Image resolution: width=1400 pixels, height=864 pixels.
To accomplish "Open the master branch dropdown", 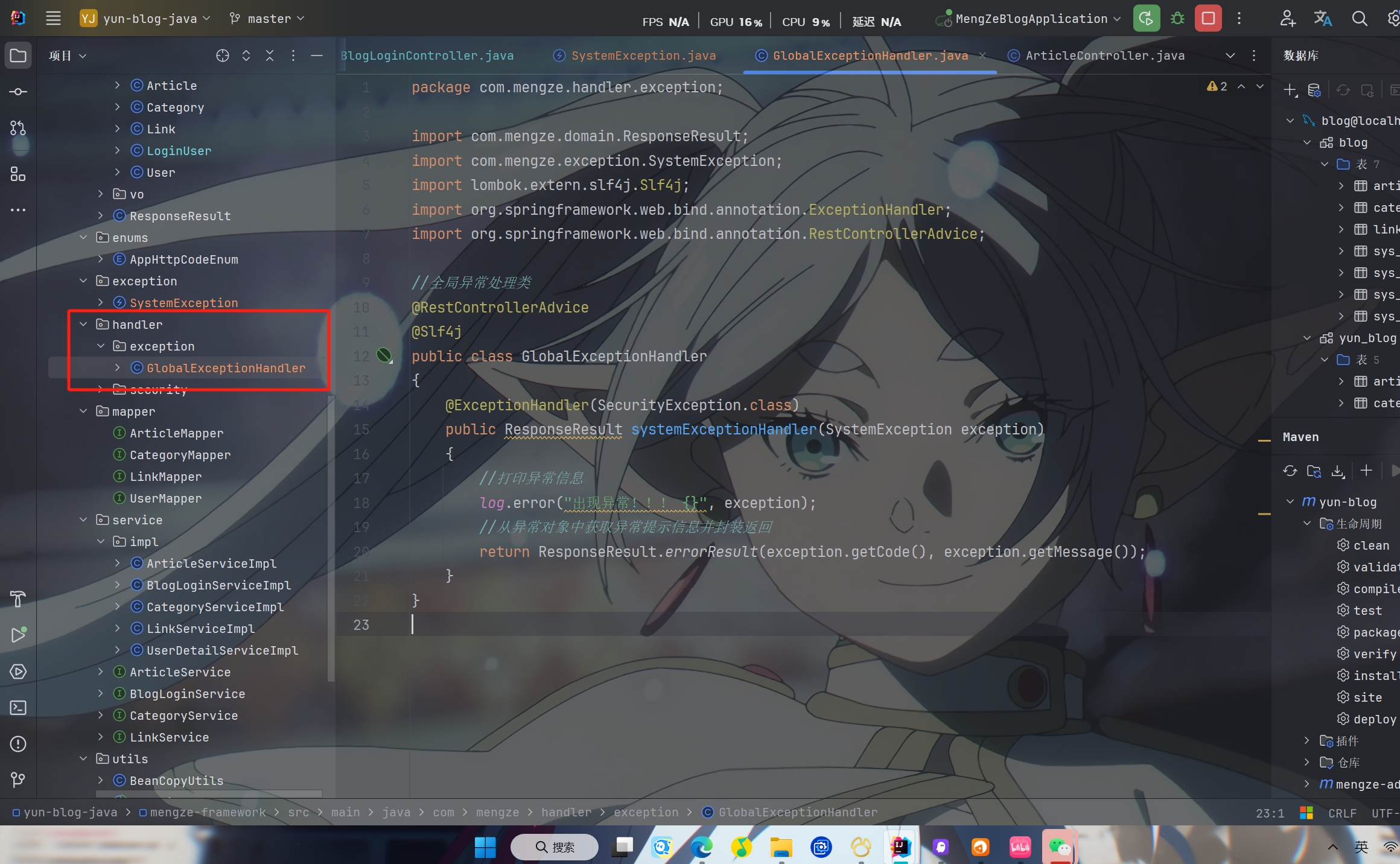I will coord(267,19).
